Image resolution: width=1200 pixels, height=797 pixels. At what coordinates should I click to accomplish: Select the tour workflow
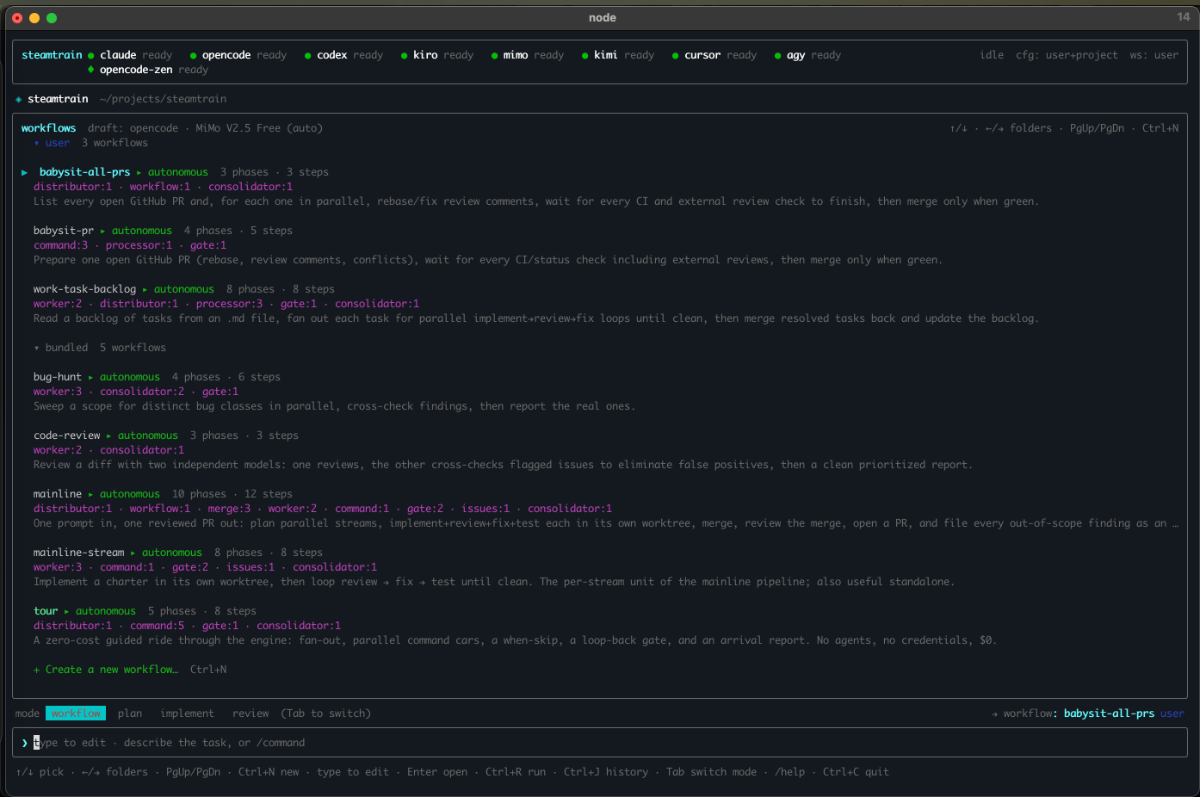pyautogui.click(x=45, y=611)
